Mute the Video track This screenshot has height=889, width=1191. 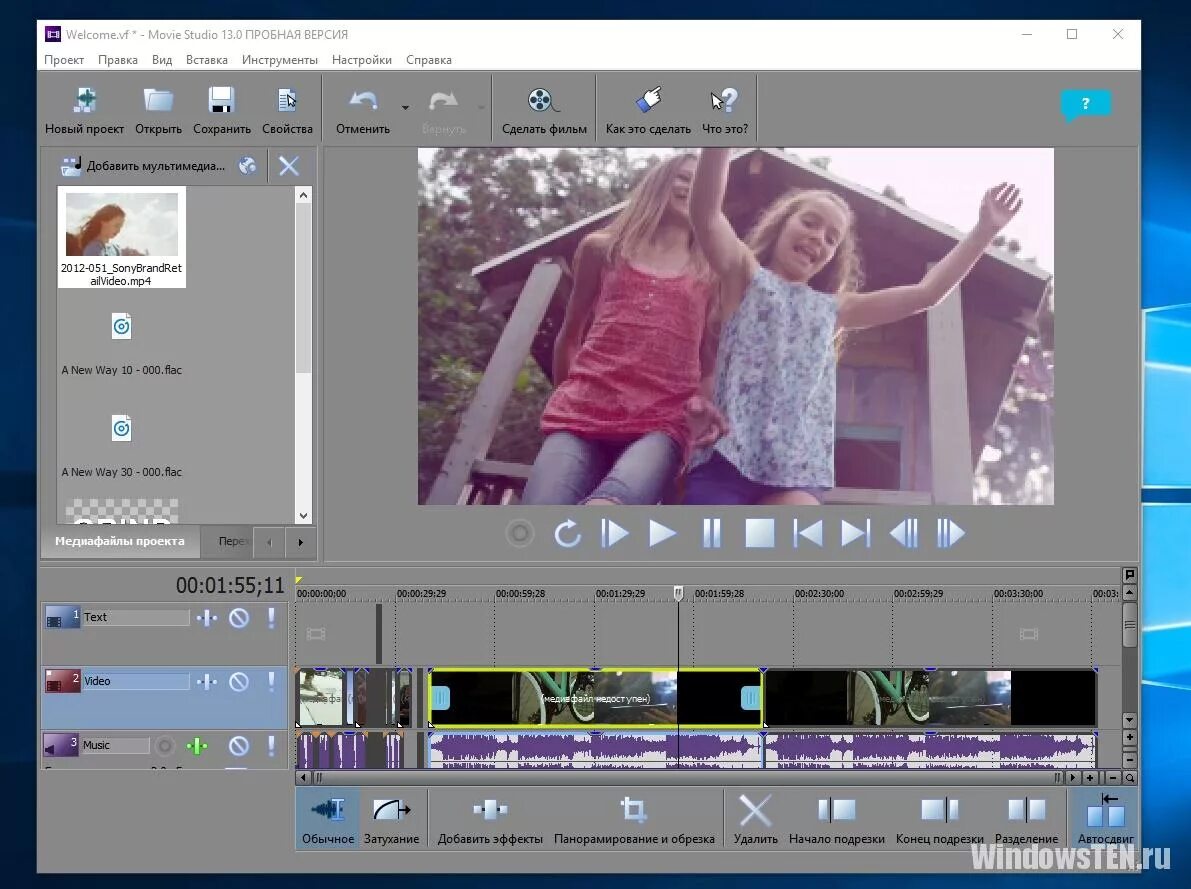239,682
